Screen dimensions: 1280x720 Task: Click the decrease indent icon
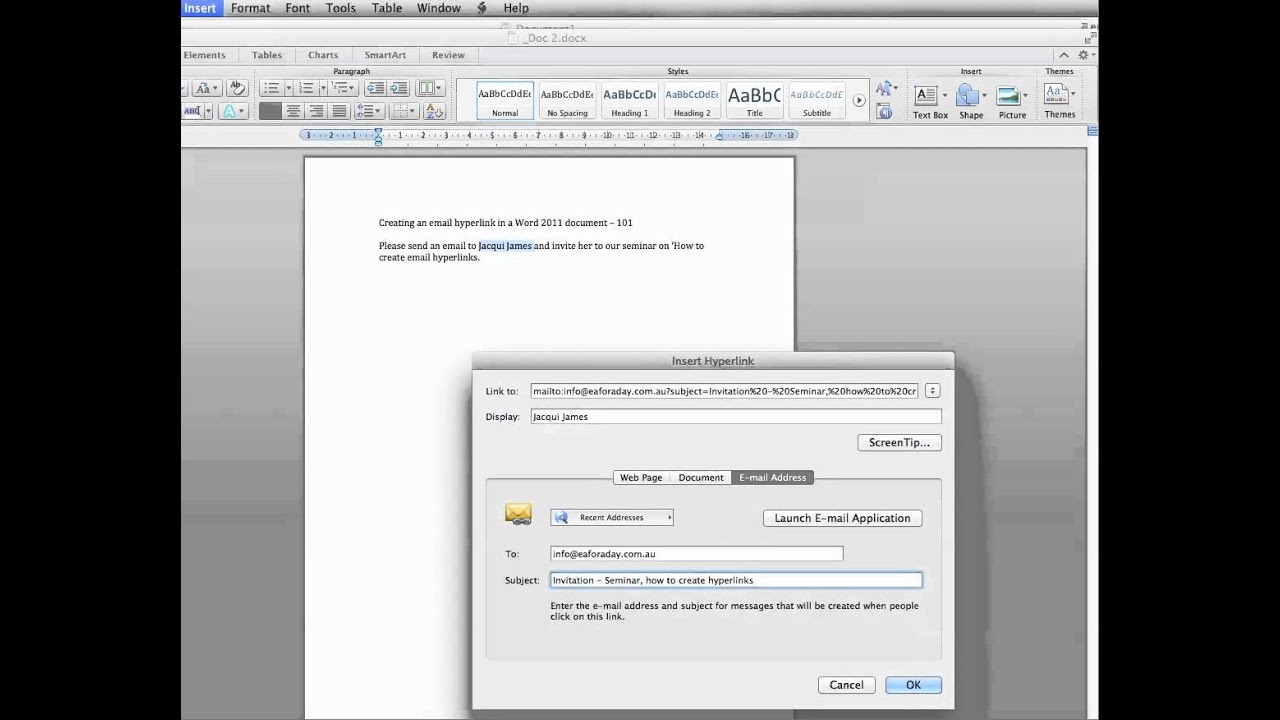point(375,88)
